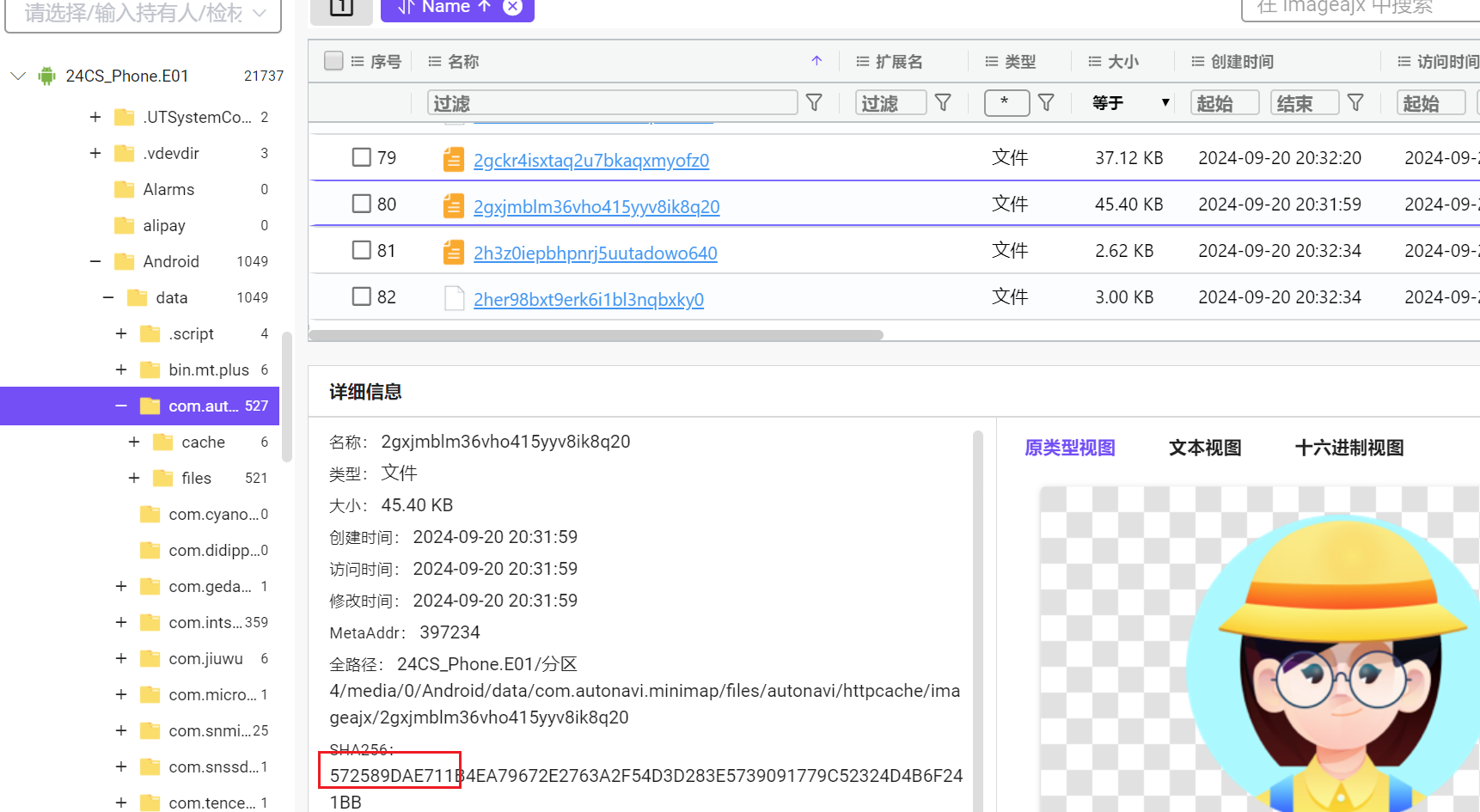Click the 名称 filter input field
The width and height of the screenshot is (1480, 812).
coord(613,103)
